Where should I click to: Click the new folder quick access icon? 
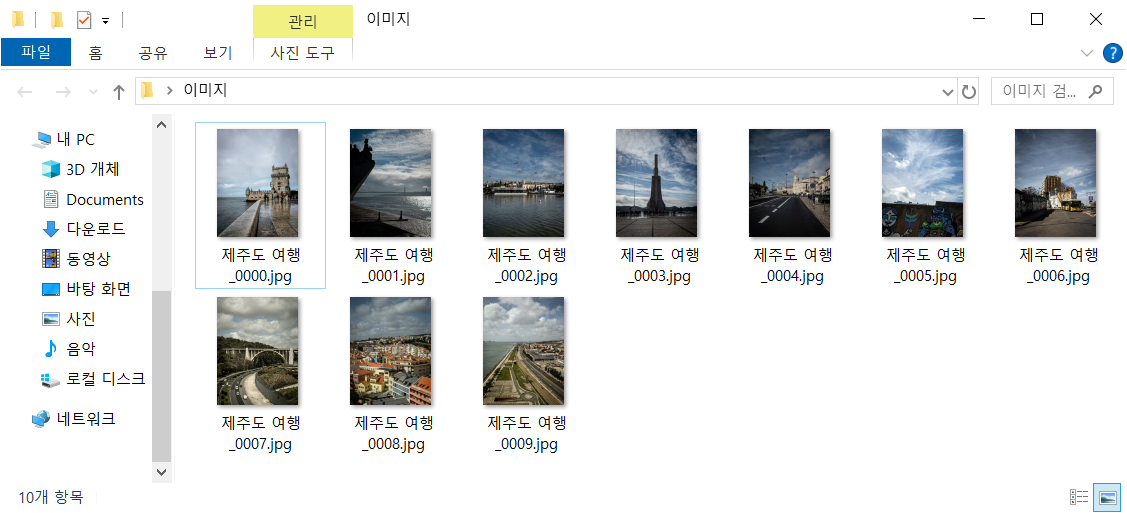tap(57, 19)
